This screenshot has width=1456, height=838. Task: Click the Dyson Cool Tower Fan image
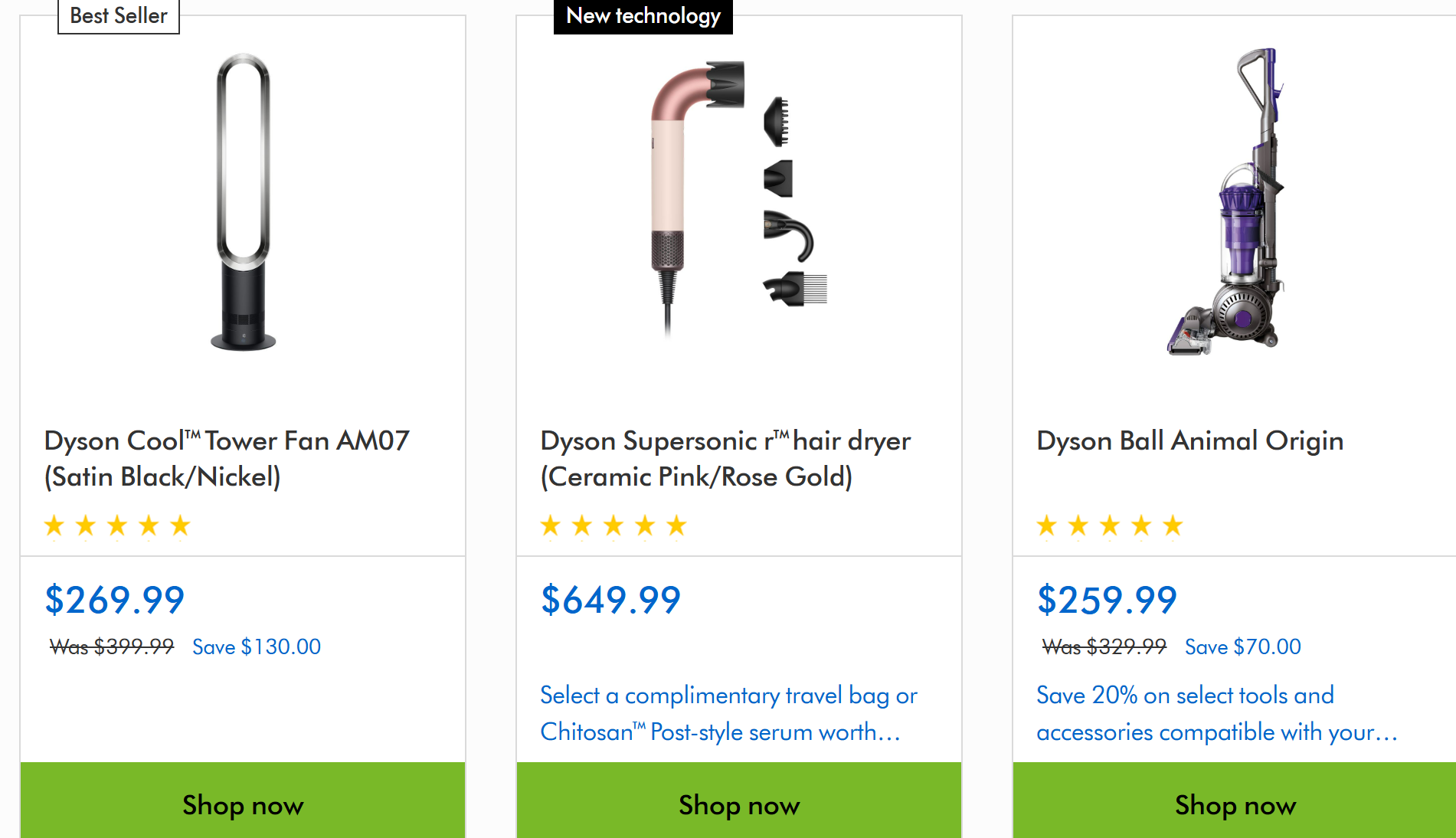point(243,201)
